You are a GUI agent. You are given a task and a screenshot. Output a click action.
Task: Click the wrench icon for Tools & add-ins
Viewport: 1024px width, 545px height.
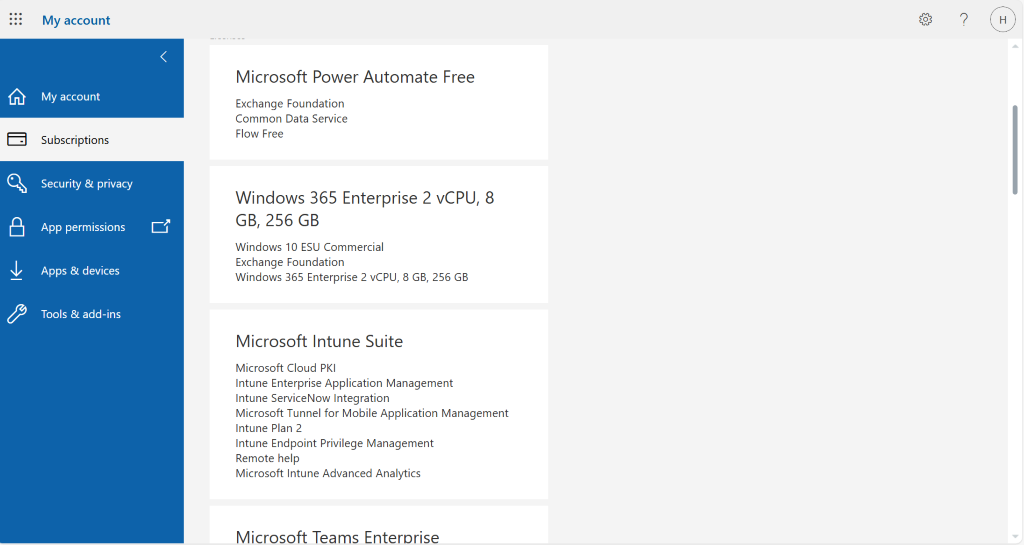(x=17, y=314)
